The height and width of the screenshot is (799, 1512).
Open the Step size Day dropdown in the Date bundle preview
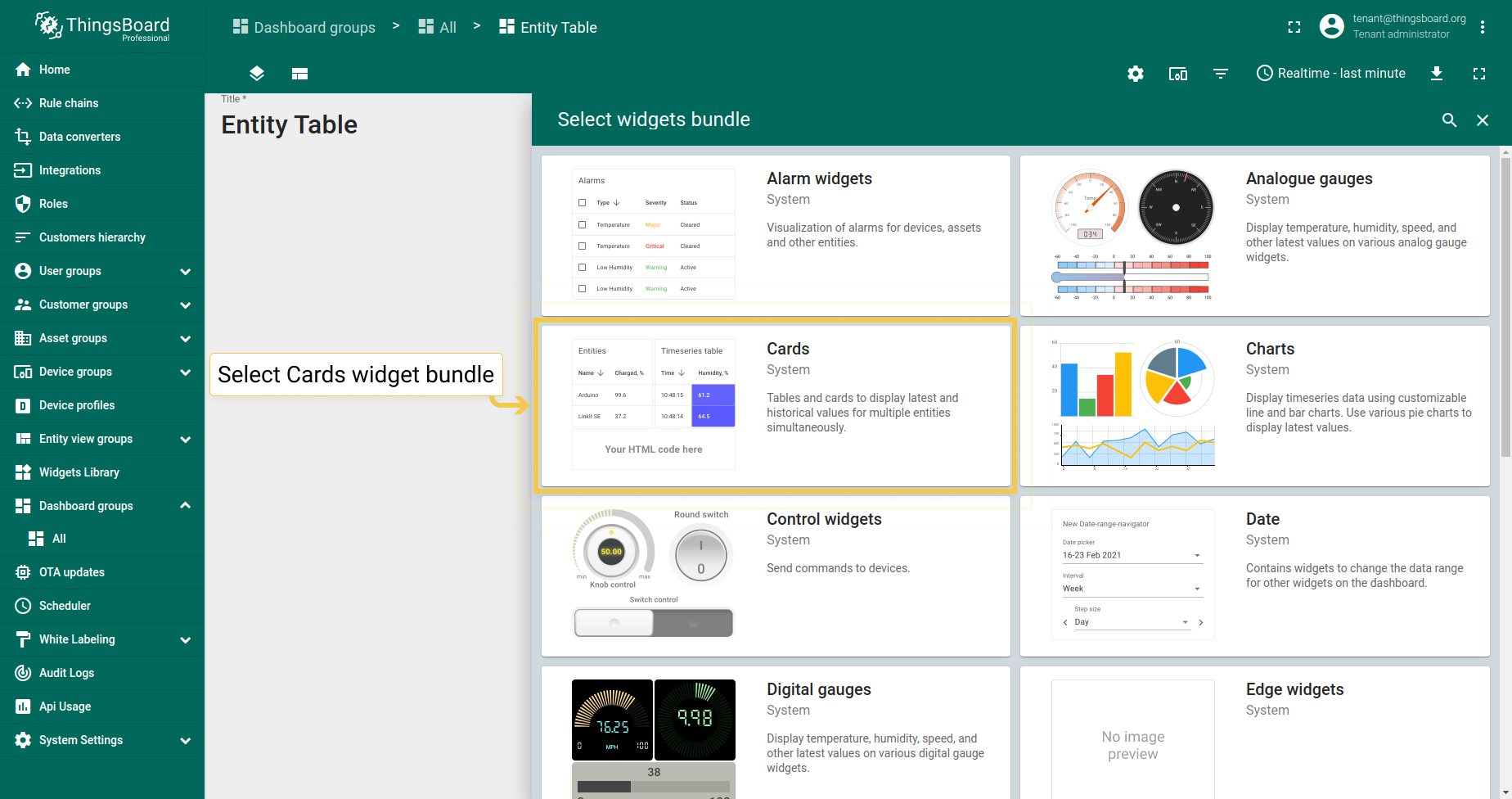(1132, 622)
